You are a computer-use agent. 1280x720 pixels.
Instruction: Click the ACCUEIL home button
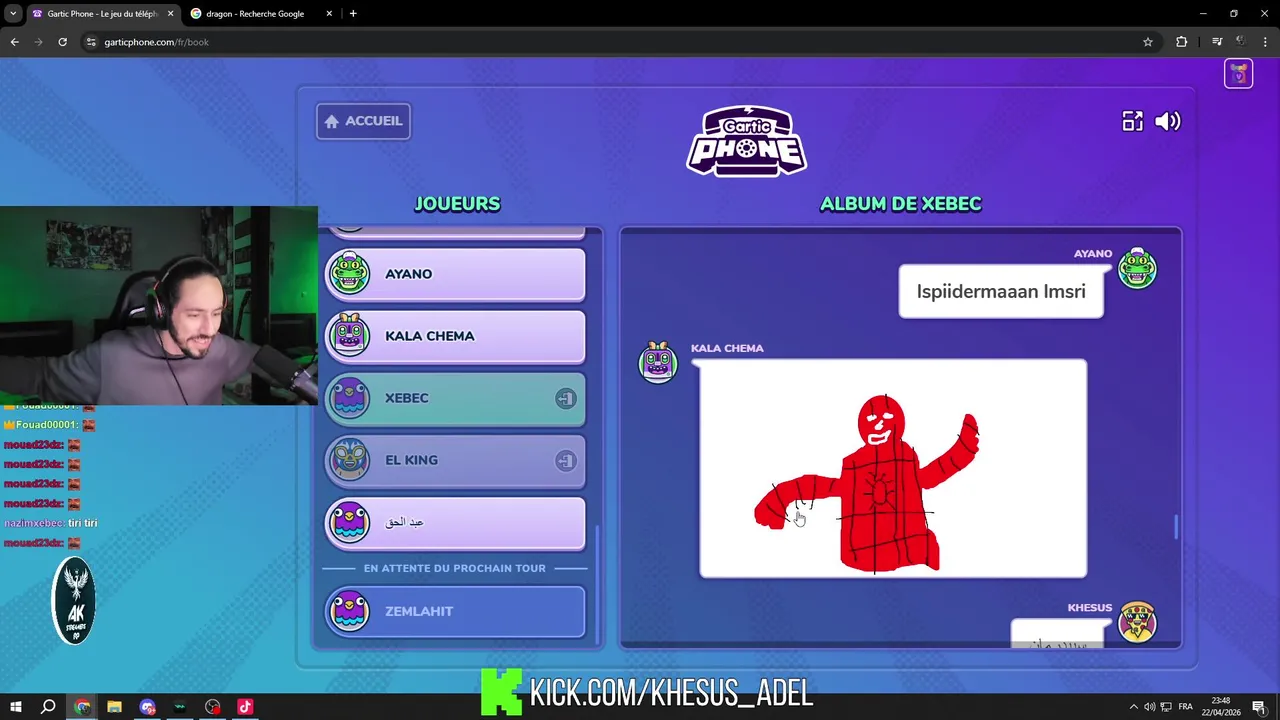(x=363, y=121)
